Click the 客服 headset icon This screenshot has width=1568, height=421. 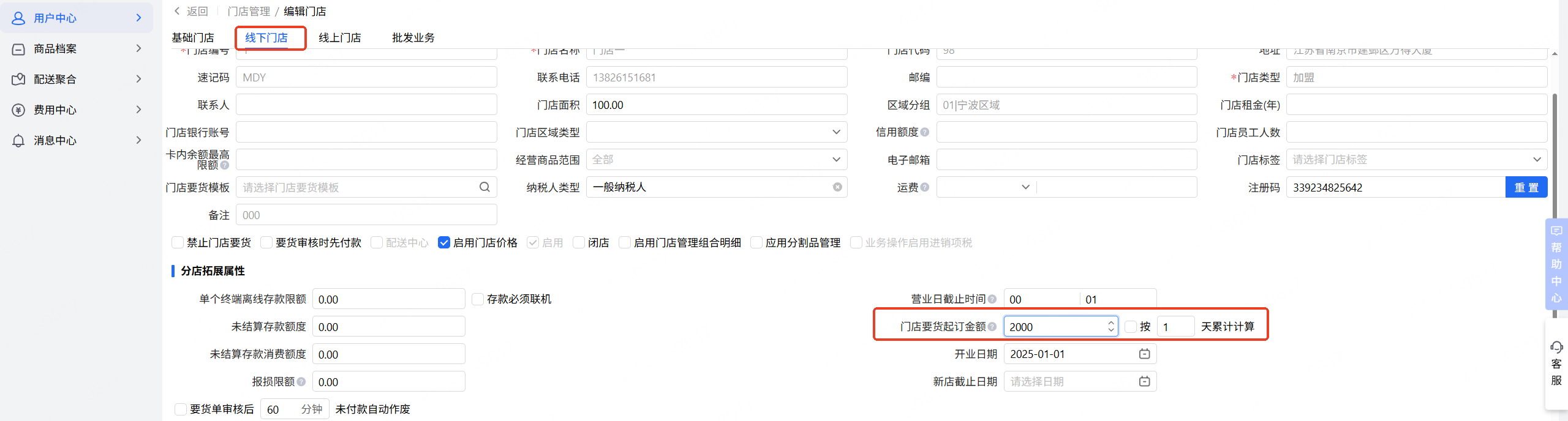coord(1556,348)
